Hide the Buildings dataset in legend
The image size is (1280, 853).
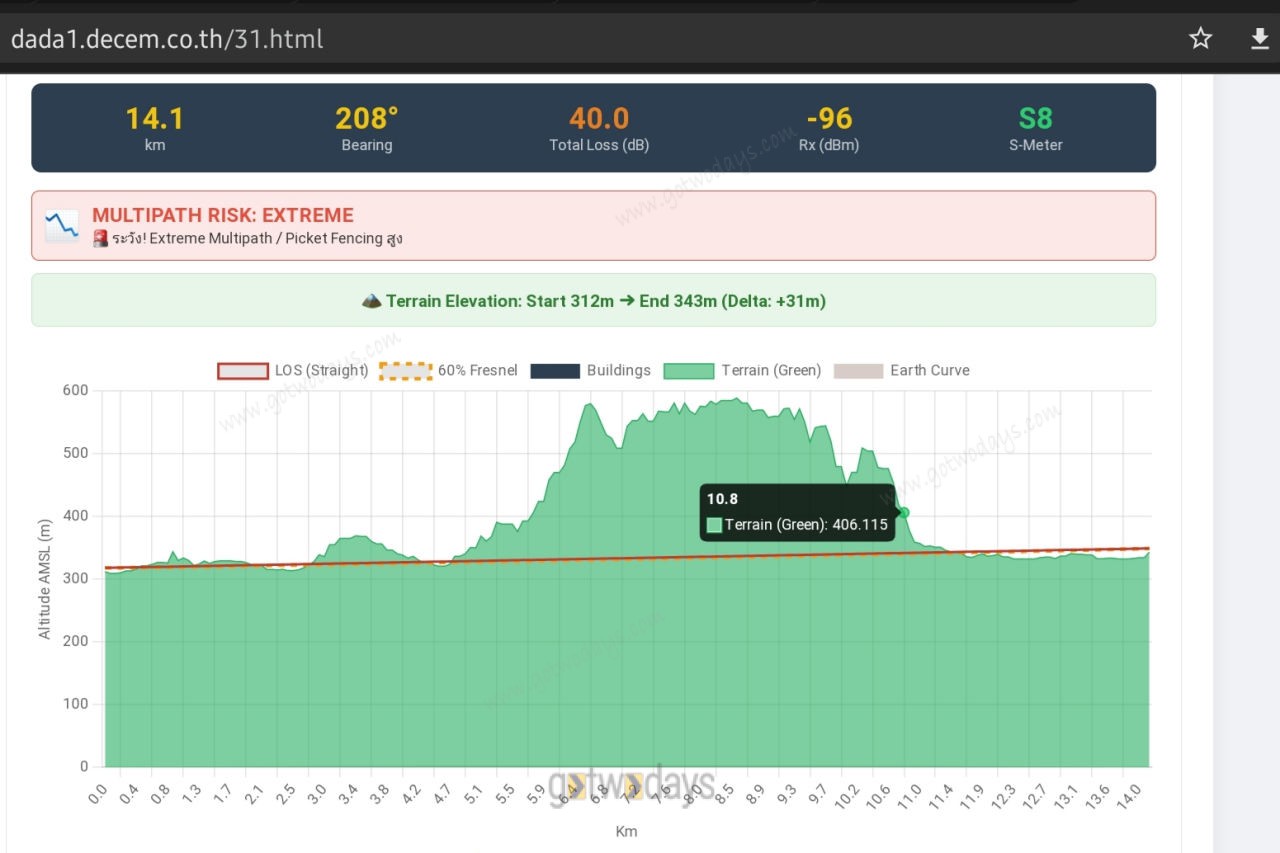tap(555, 371)
